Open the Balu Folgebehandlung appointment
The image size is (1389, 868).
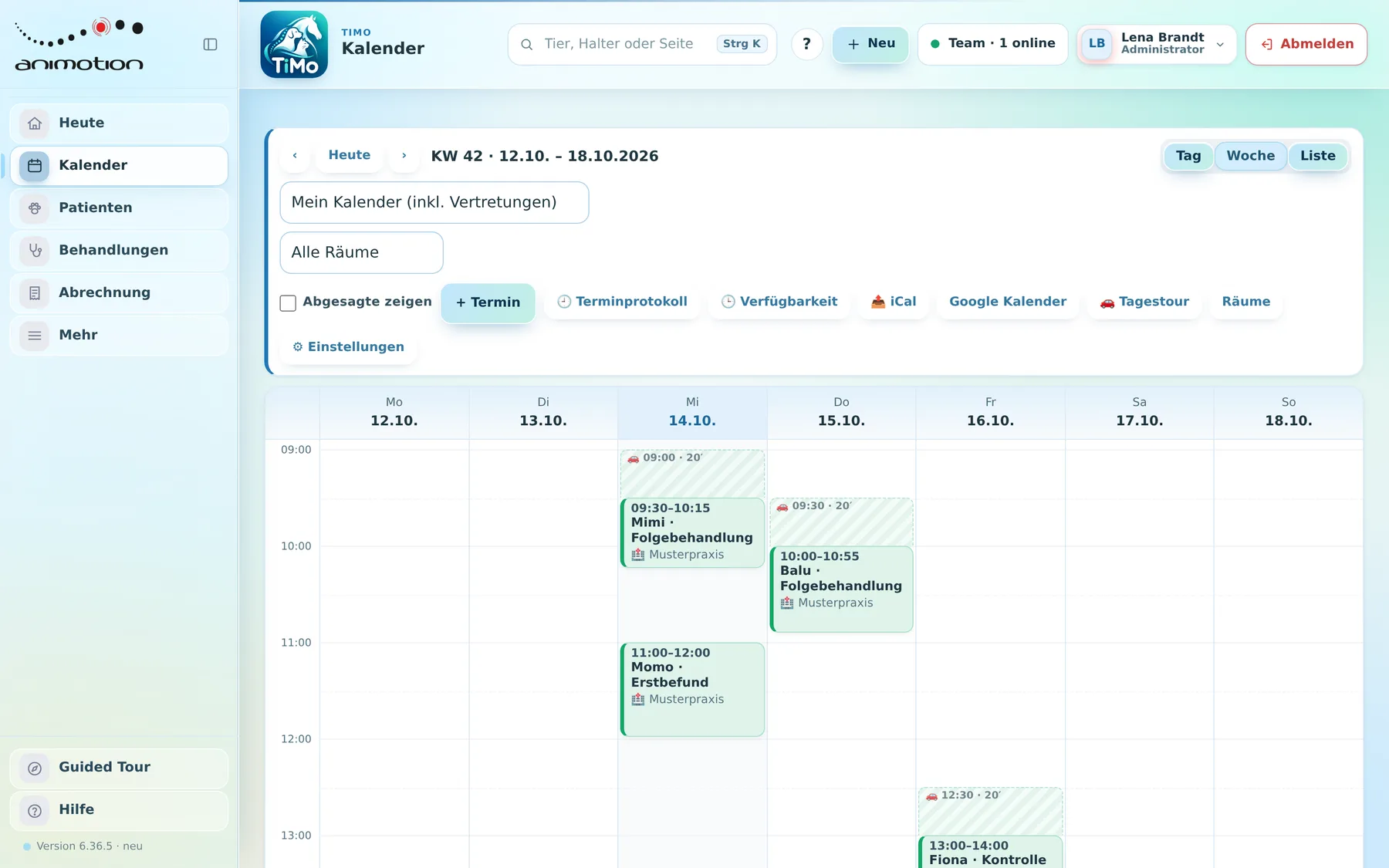coord(841,589)
